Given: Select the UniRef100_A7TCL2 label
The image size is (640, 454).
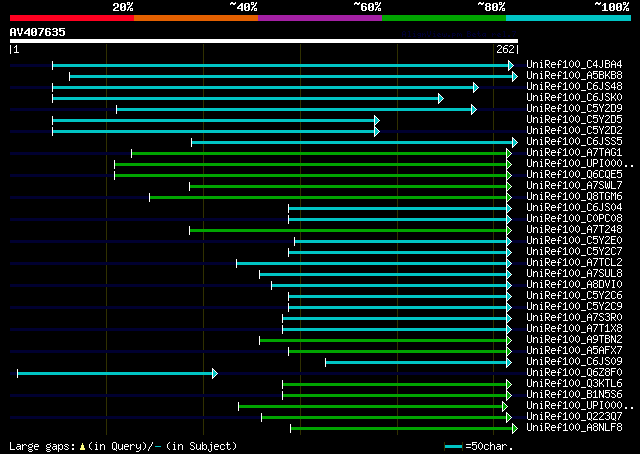Looking at the screenshot, I should click(x=574, y=263).
